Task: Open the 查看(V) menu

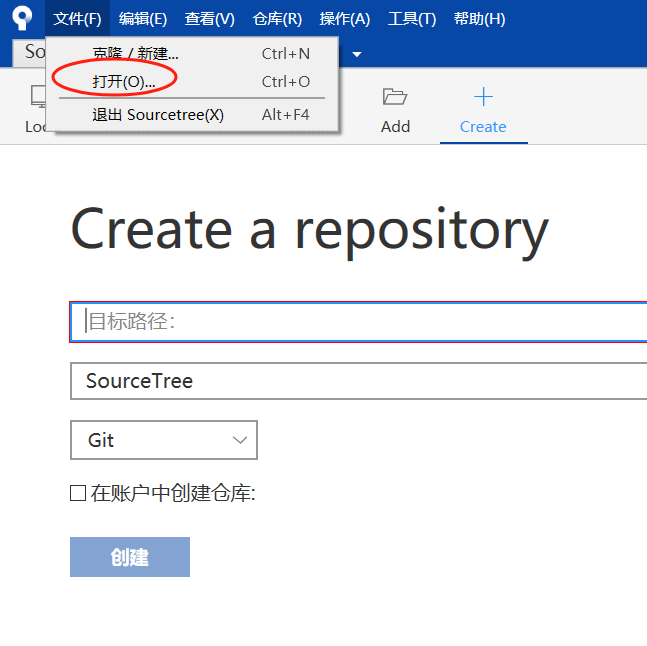Action: tap(210, 19)
